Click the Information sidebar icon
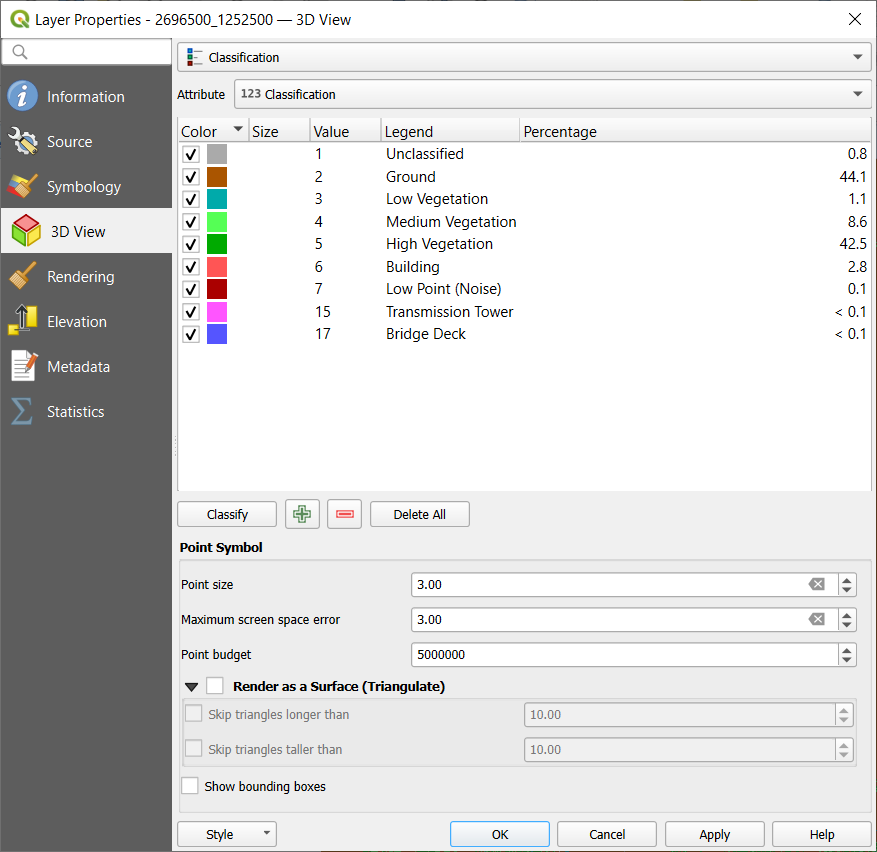Image resolution: width=877 pixels, height=852 pixels. coord(23,97)
